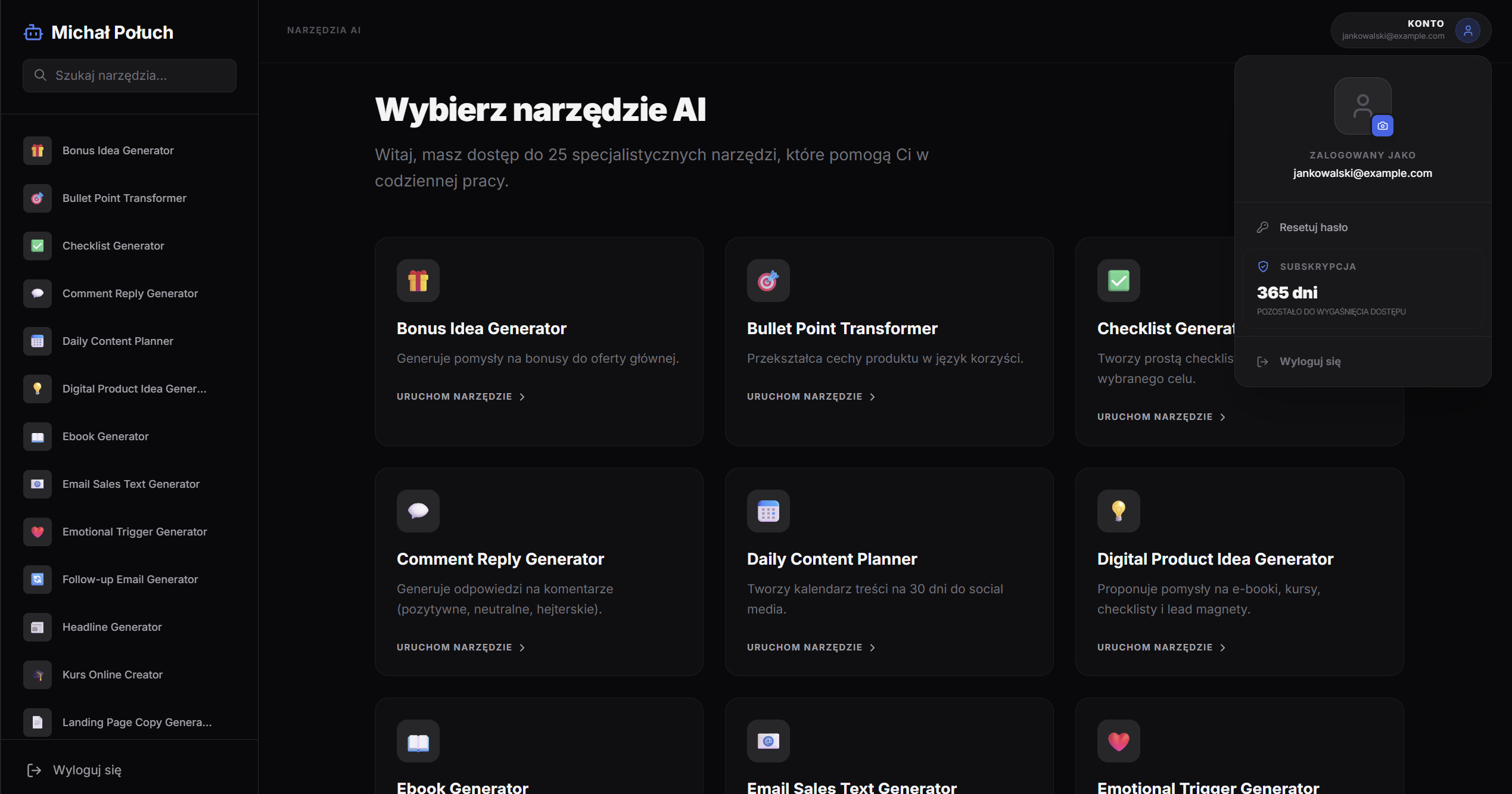This screenshot has height=794, width=1512.
Task: Open the lightbulb icon on Digital Product Idea card
Action: tap(1119, 511)
